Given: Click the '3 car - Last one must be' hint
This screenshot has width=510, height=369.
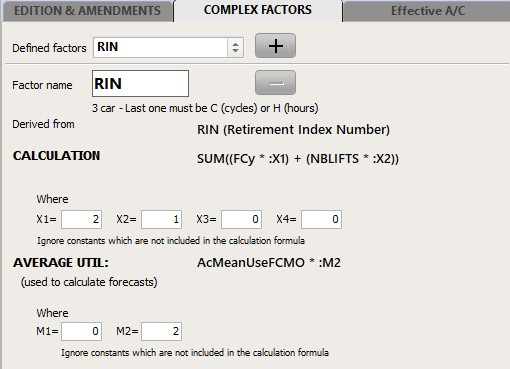Looking at the screenshot, I should coord(205,108).
